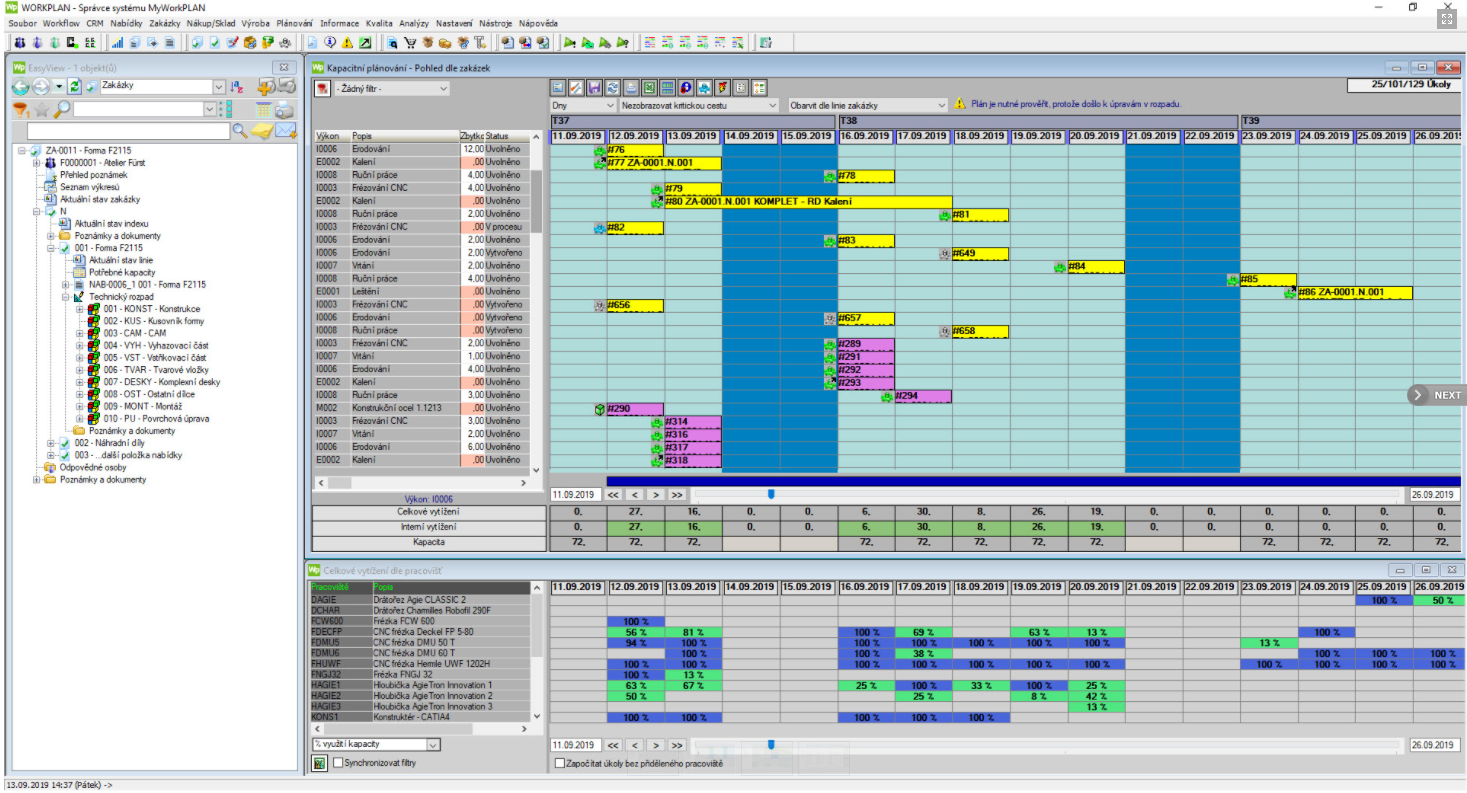Open the 'Obarvit dle linie zakázky' dropdown
The width and height of the screenshot is (1467, 793).
941,105
